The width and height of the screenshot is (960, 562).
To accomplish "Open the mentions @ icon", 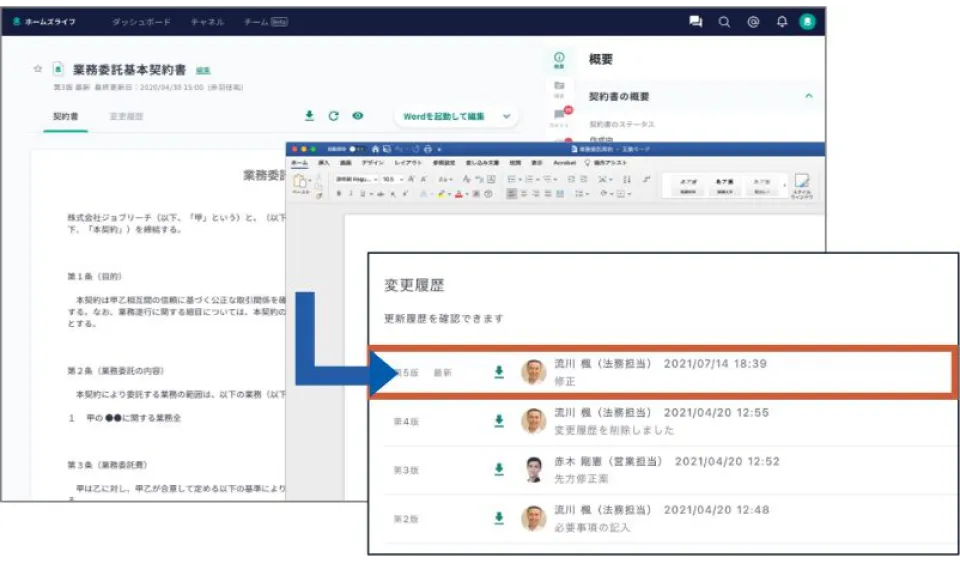I will [x=753, y=22].
